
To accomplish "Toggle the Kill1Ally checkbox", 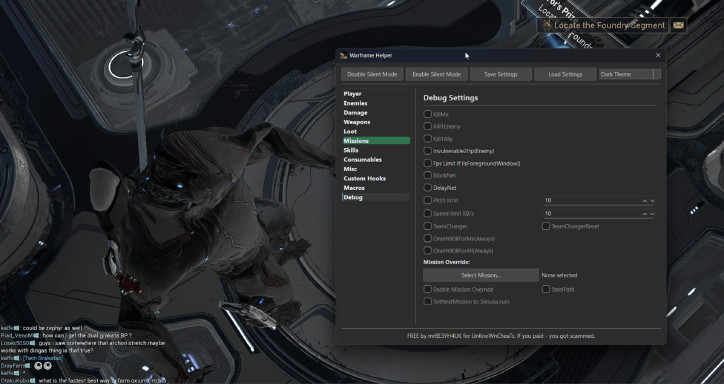I will (428, 138).
